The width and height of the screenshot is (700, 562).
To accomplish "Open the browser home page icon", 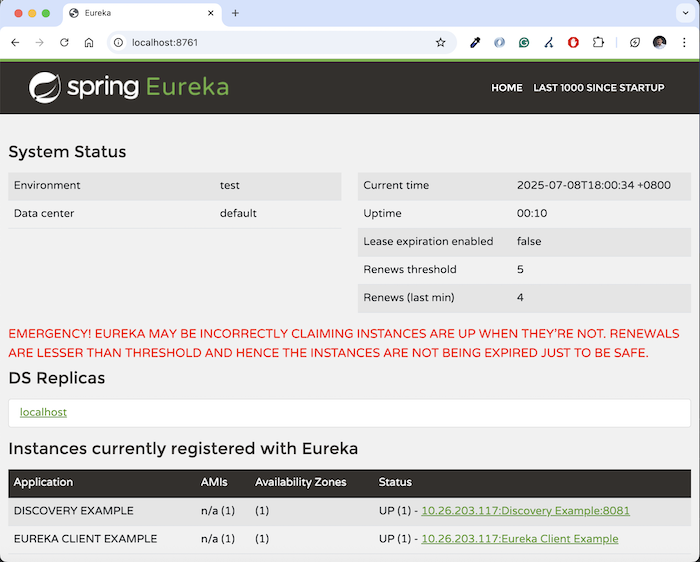I will 89,42.
